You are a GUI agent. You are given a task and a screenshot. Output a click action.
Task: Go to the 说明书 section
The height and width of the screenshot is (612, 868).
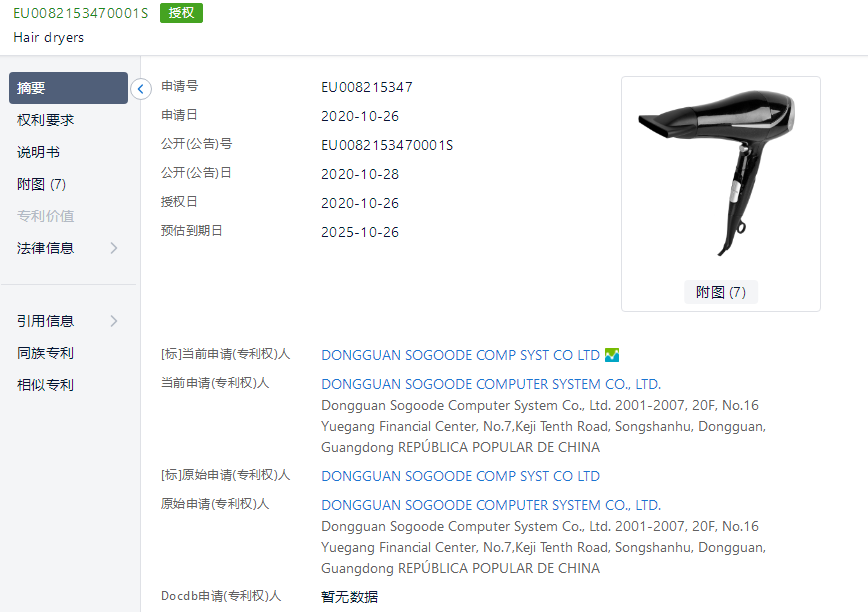pos(38,152)
